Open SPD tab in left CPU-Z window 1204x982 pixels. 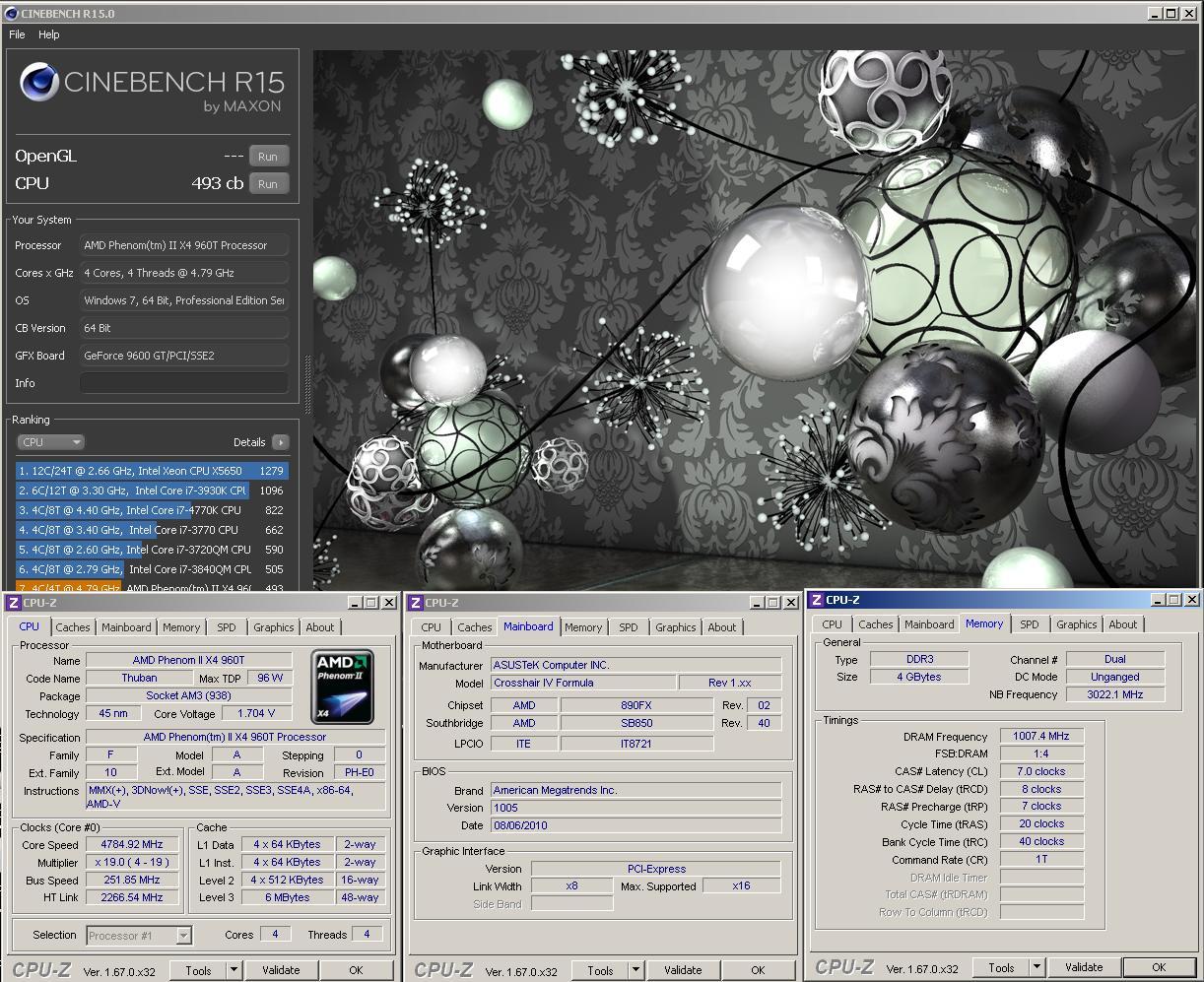(227, 627)
